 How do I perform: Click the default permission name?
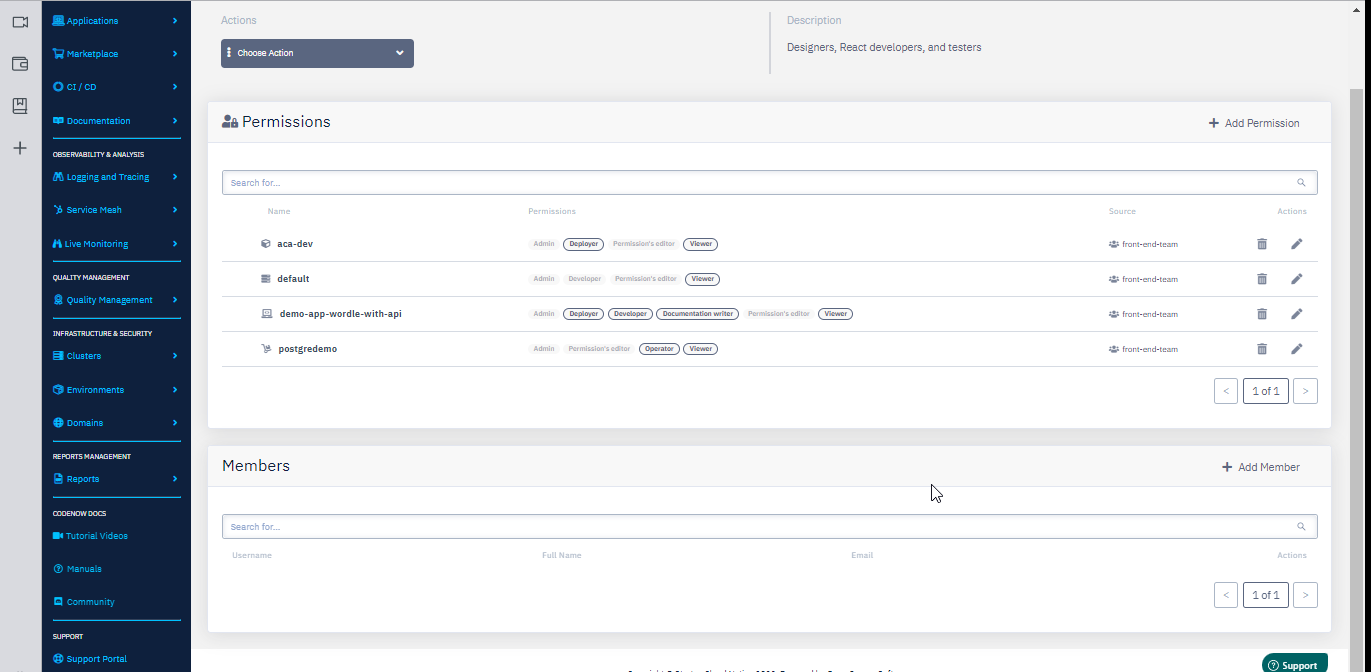[293, 279]
